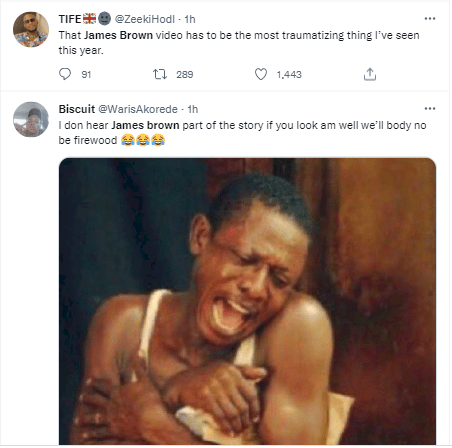The height and width of the screenshot is (448, 452).
Task: Open TIFE's profile picture
Action: point(31,29)
